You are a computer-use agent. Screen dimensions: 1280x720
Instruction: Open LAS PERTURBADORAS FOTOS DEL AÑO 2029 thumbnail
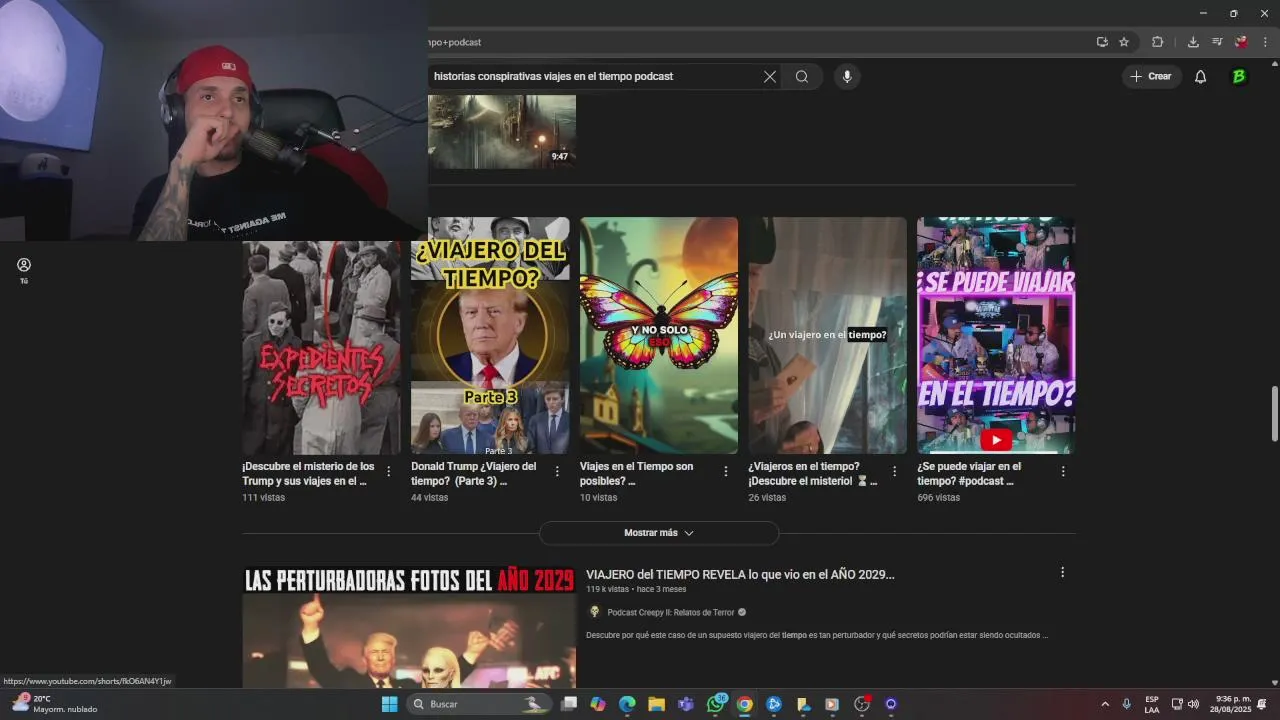click(409, 627)
